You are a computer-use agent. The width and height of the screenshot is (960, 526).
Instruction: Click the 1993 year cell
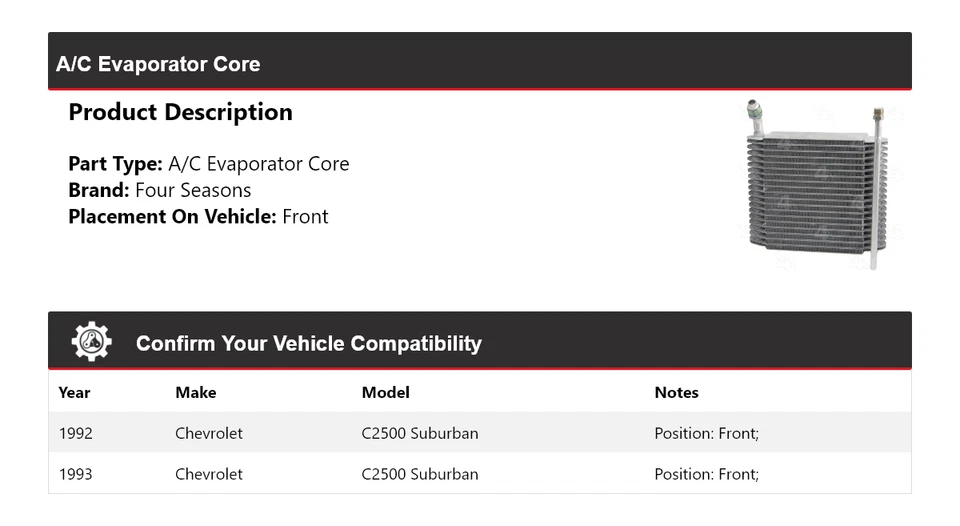75,474
